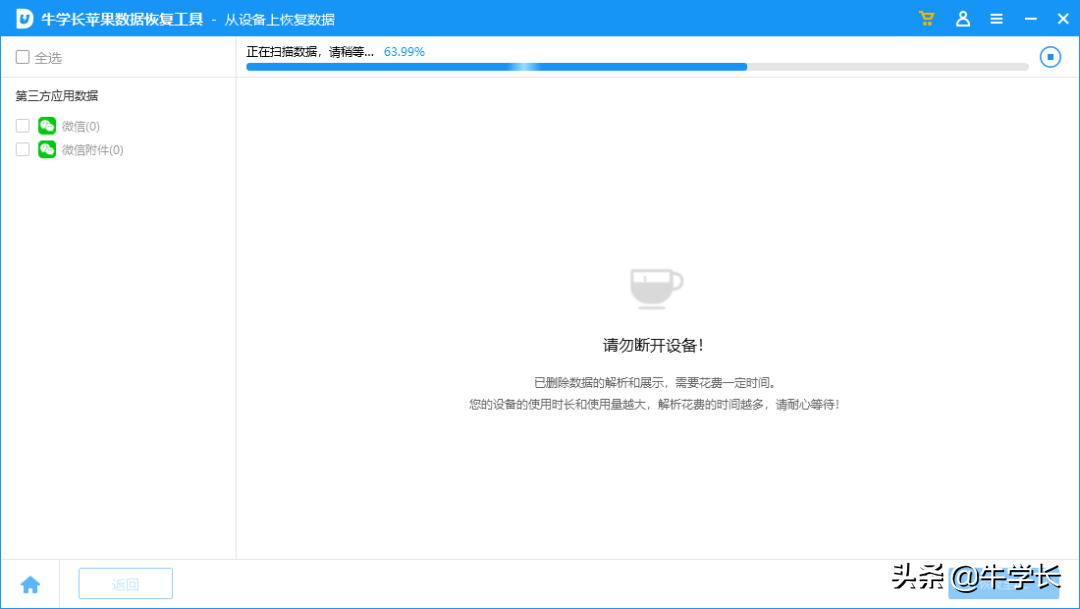Click the WeChat icon beside 微信(0)
The height and width of the screenshot is (609, 1080).
click(46, 125)
